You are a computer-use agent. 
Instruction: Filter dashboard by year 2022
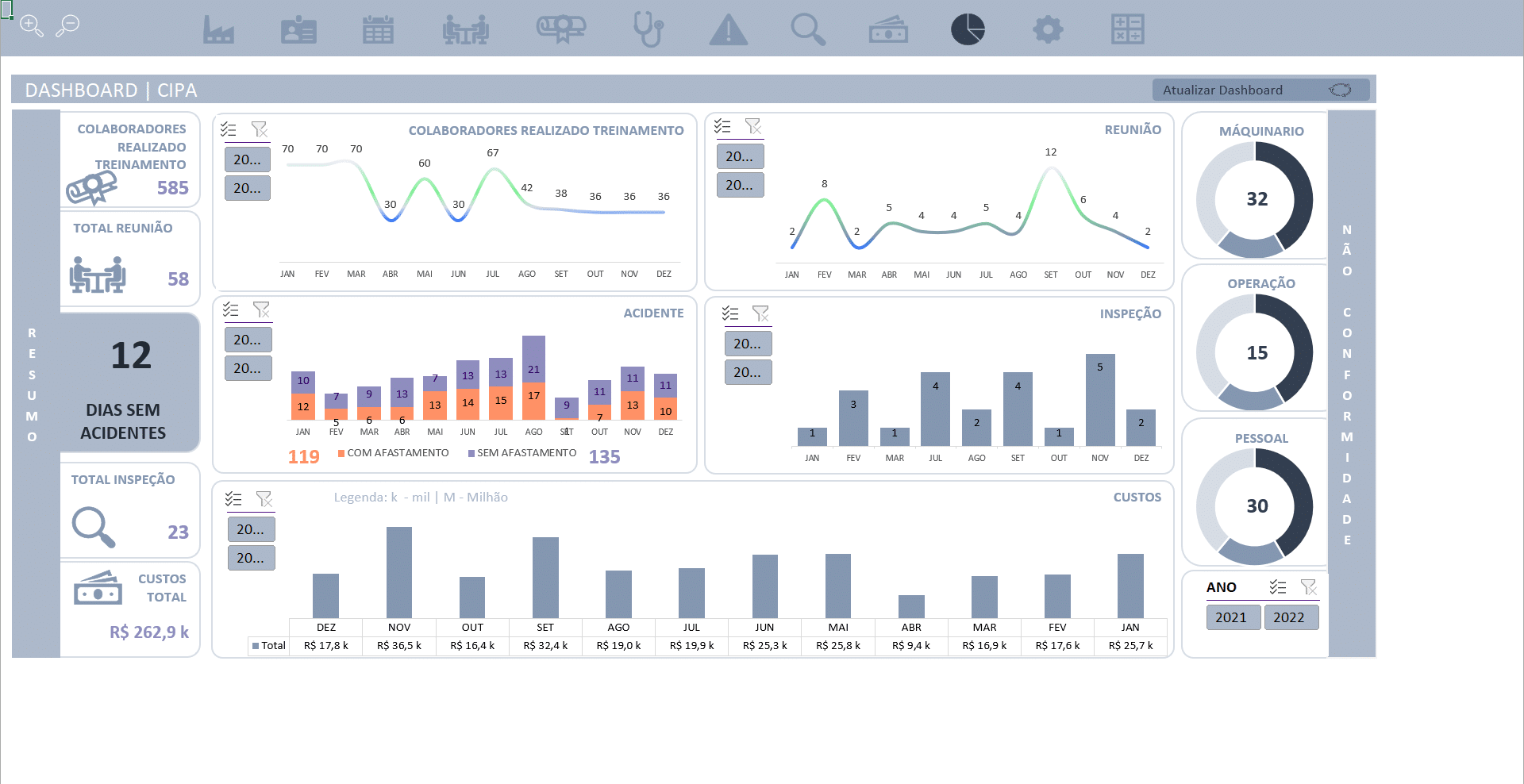(x=1291, y=617)
